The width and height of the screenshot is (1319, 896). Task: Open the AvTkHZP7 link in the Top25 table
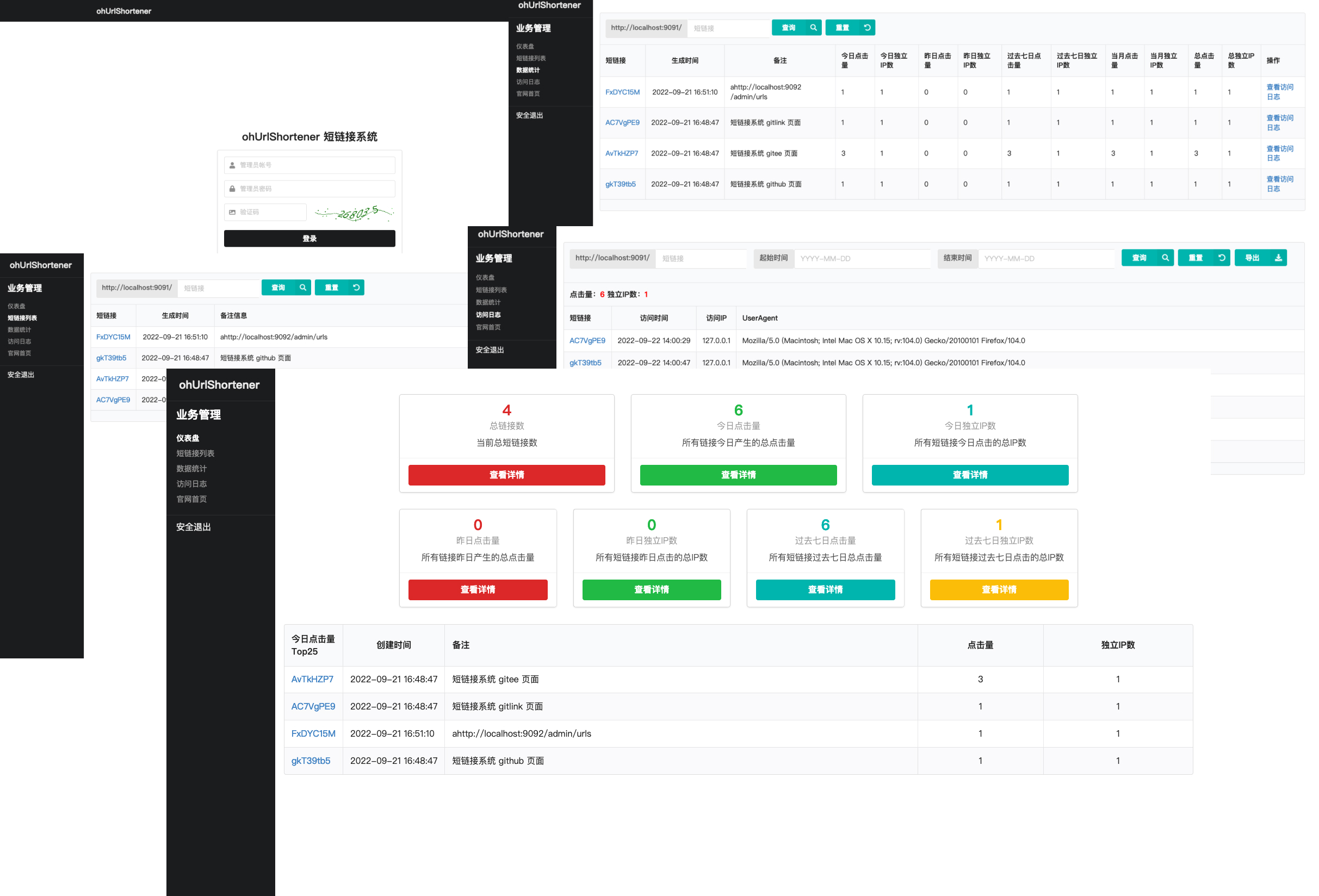312,679
